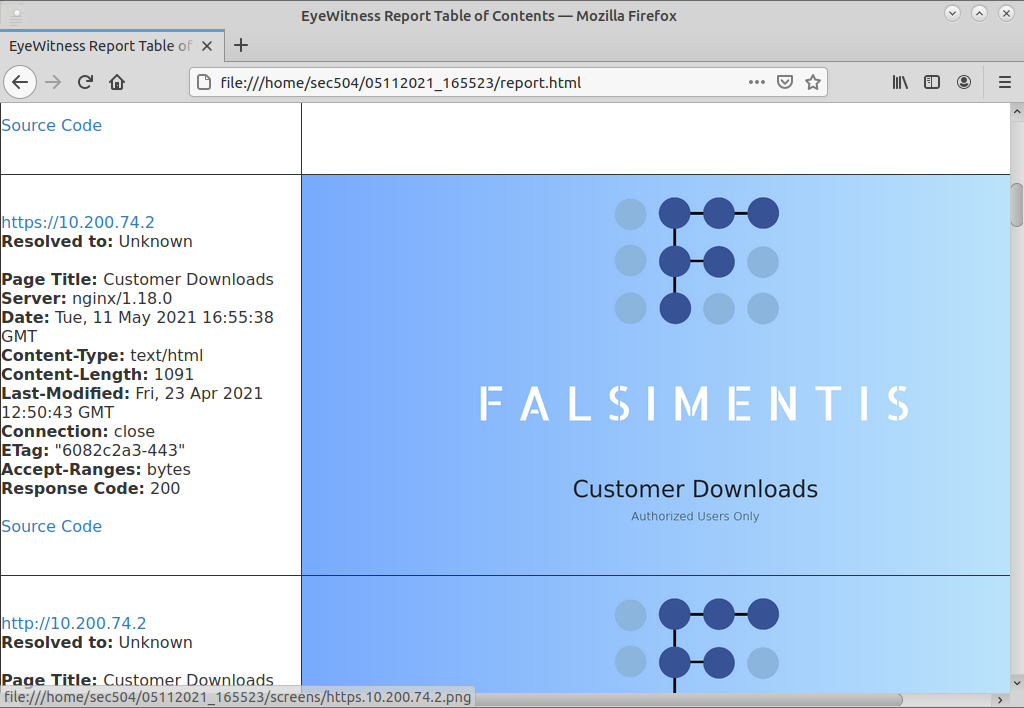Open the screenshot thumbnail for http://10.200.74.2
This screenshot has width=1024, height=708.
pos(656,634)
